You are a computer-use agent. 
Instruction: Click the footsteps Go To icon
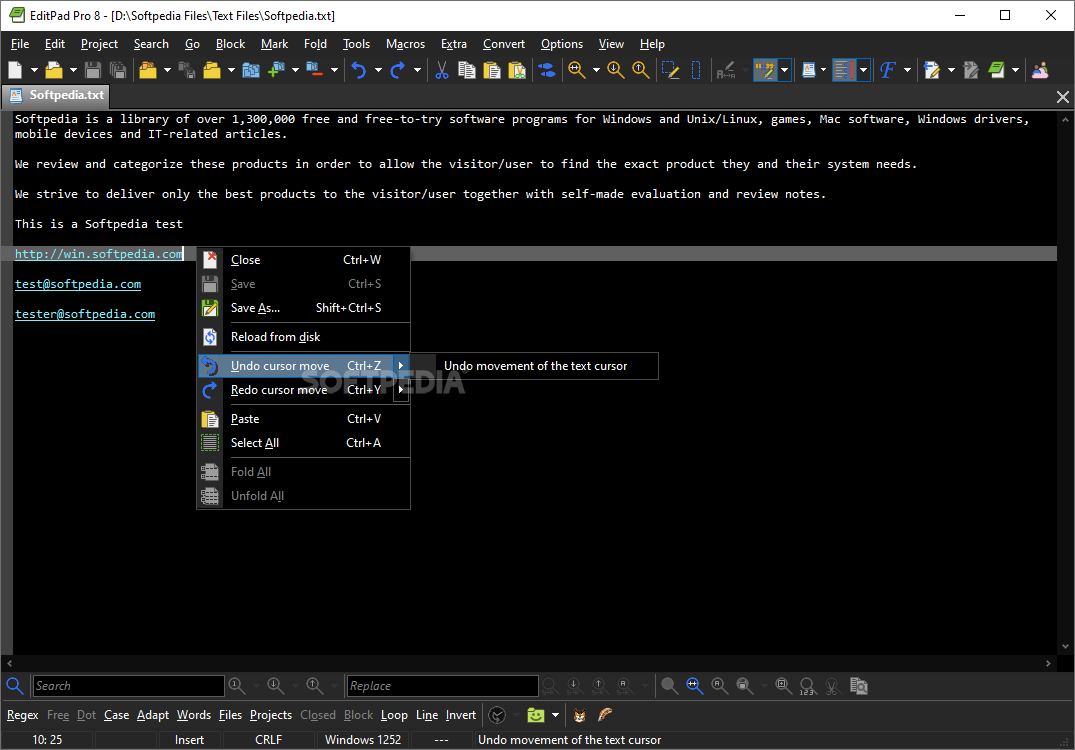pyautogui.click(x=547, y=70)
